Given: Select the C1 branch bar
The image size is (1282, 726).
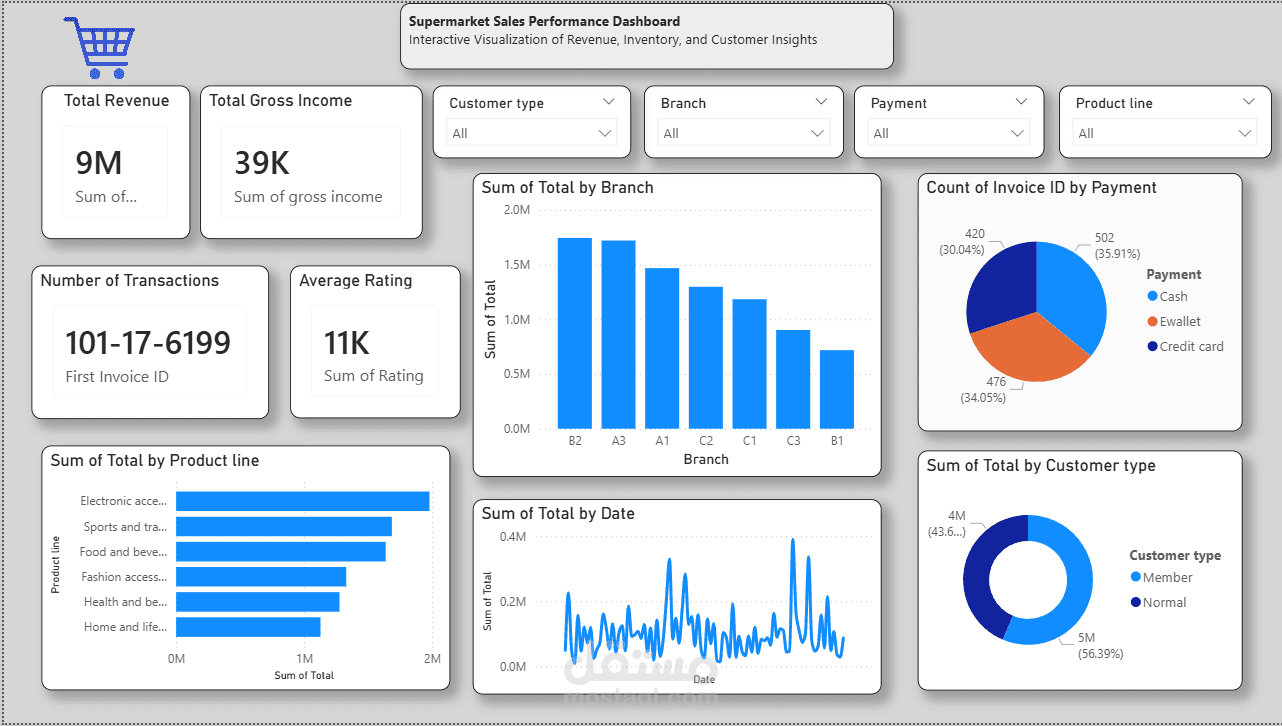Looking at the screenshot, I should coord(749,364).
